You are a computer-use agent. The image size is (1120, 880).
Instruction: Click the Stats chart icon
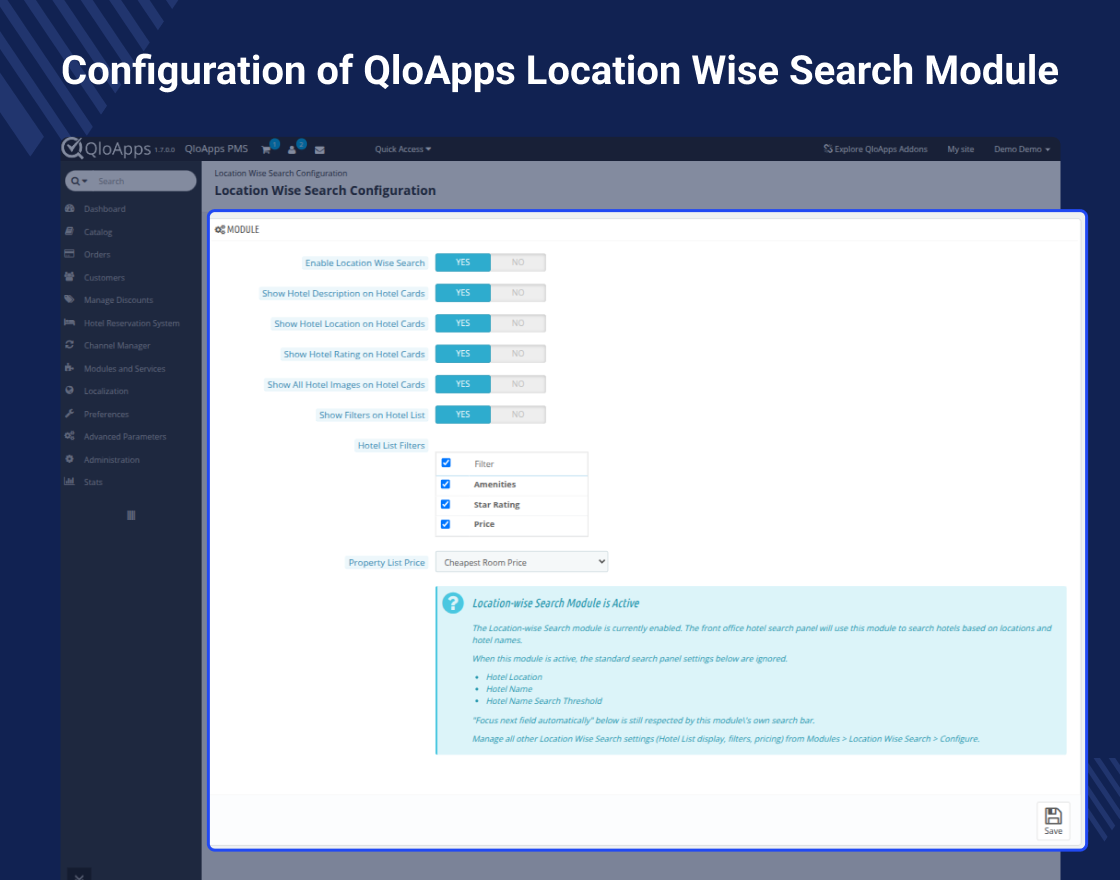[69, 481]
